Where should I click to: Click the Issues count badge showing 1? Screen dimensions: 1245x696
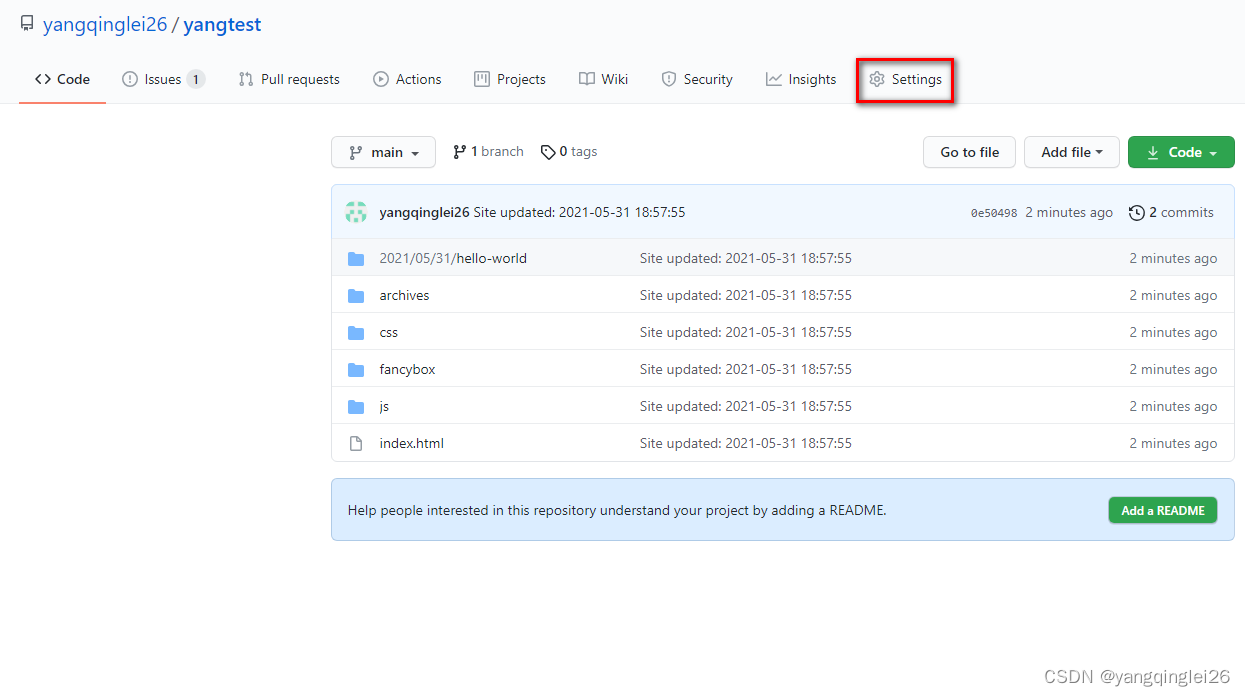coord(196,79)
